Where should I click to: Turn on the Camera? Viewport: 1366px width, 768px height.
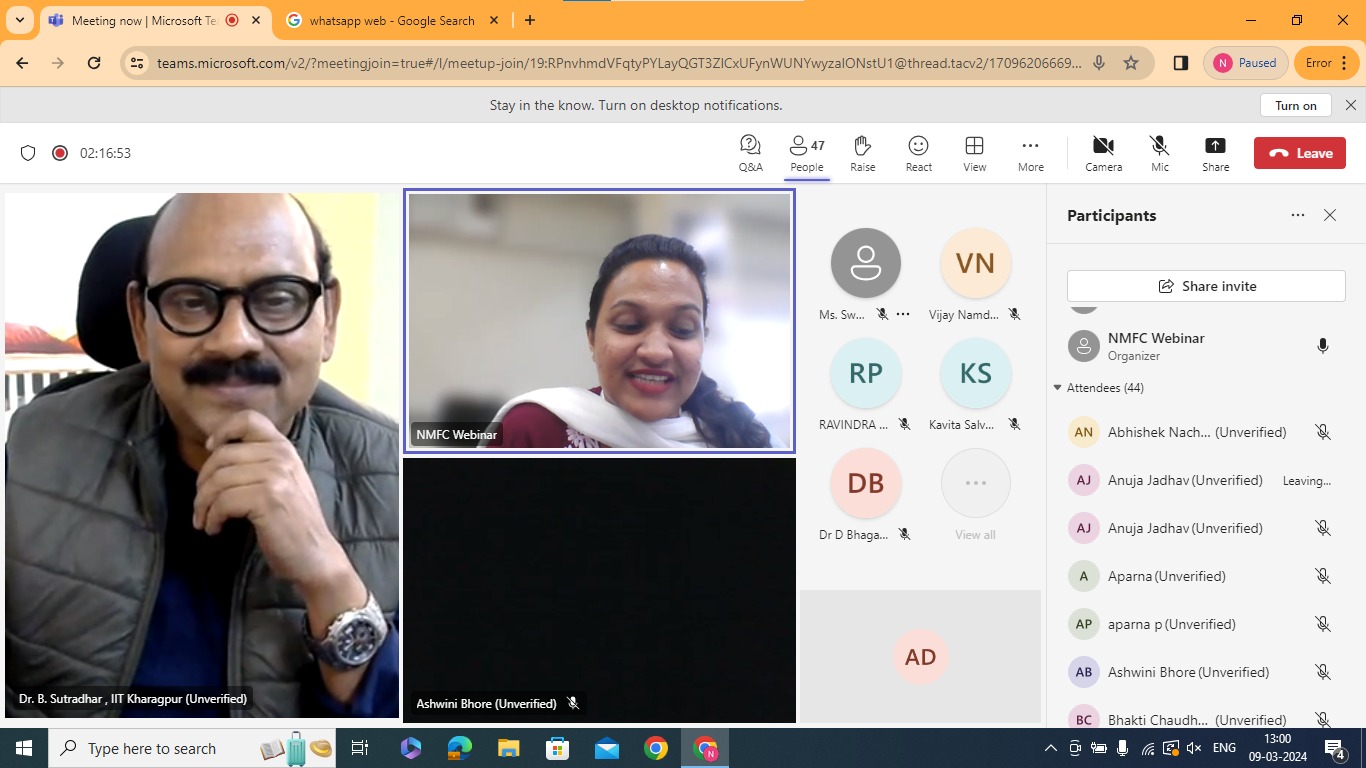point(1103,153)
